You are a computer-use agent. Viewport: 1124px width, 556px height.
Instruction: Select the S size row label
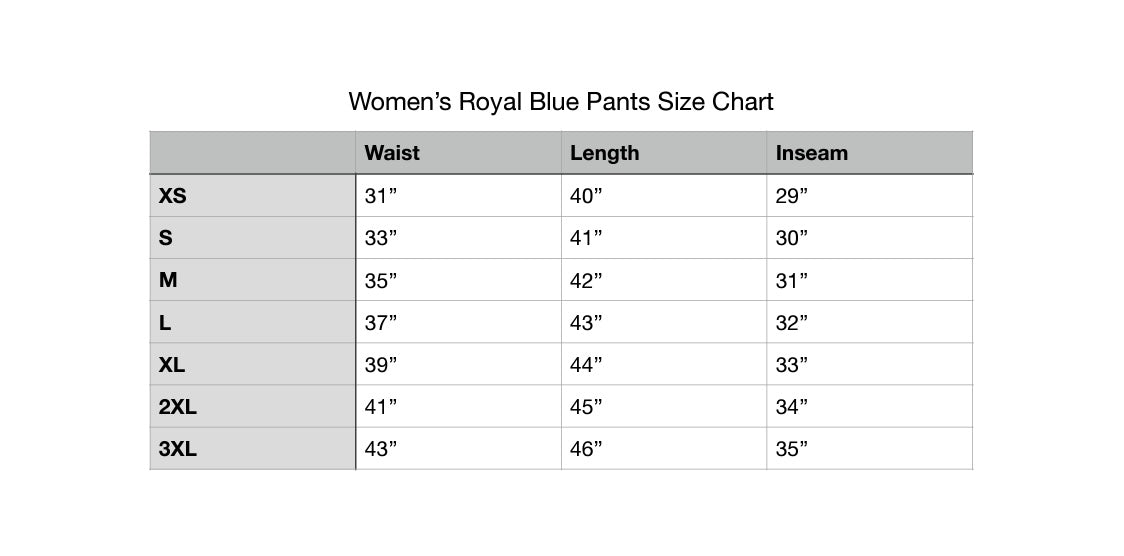pos(166,238)
